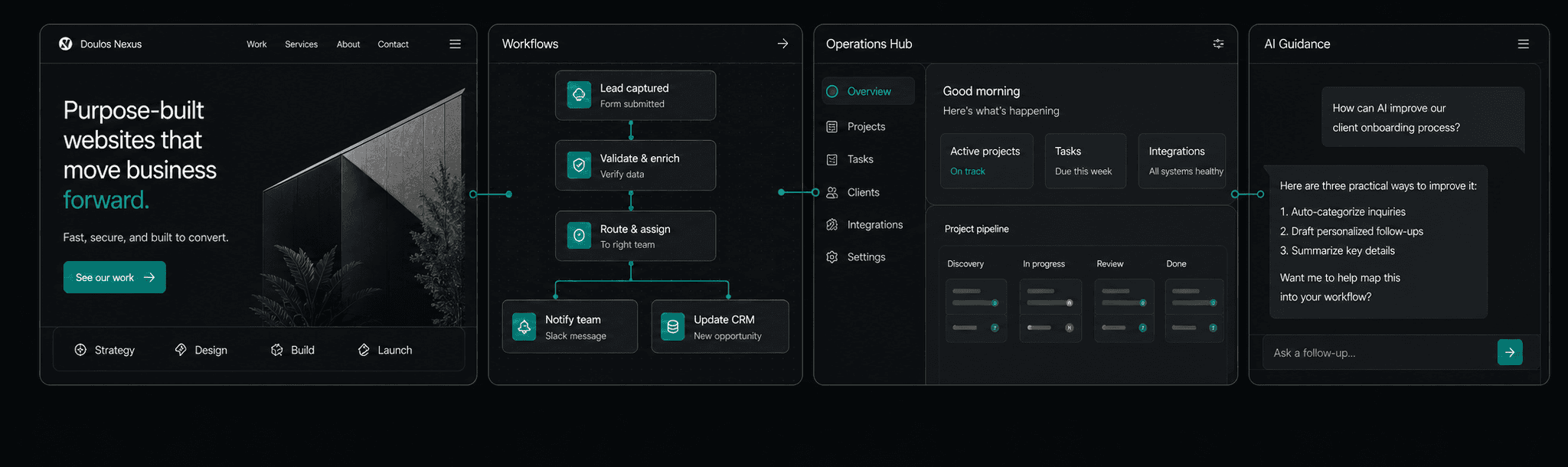This screenshot has height=467, width=1568.
Task: Send follow-up with the arrow button
Action: 1510,352
